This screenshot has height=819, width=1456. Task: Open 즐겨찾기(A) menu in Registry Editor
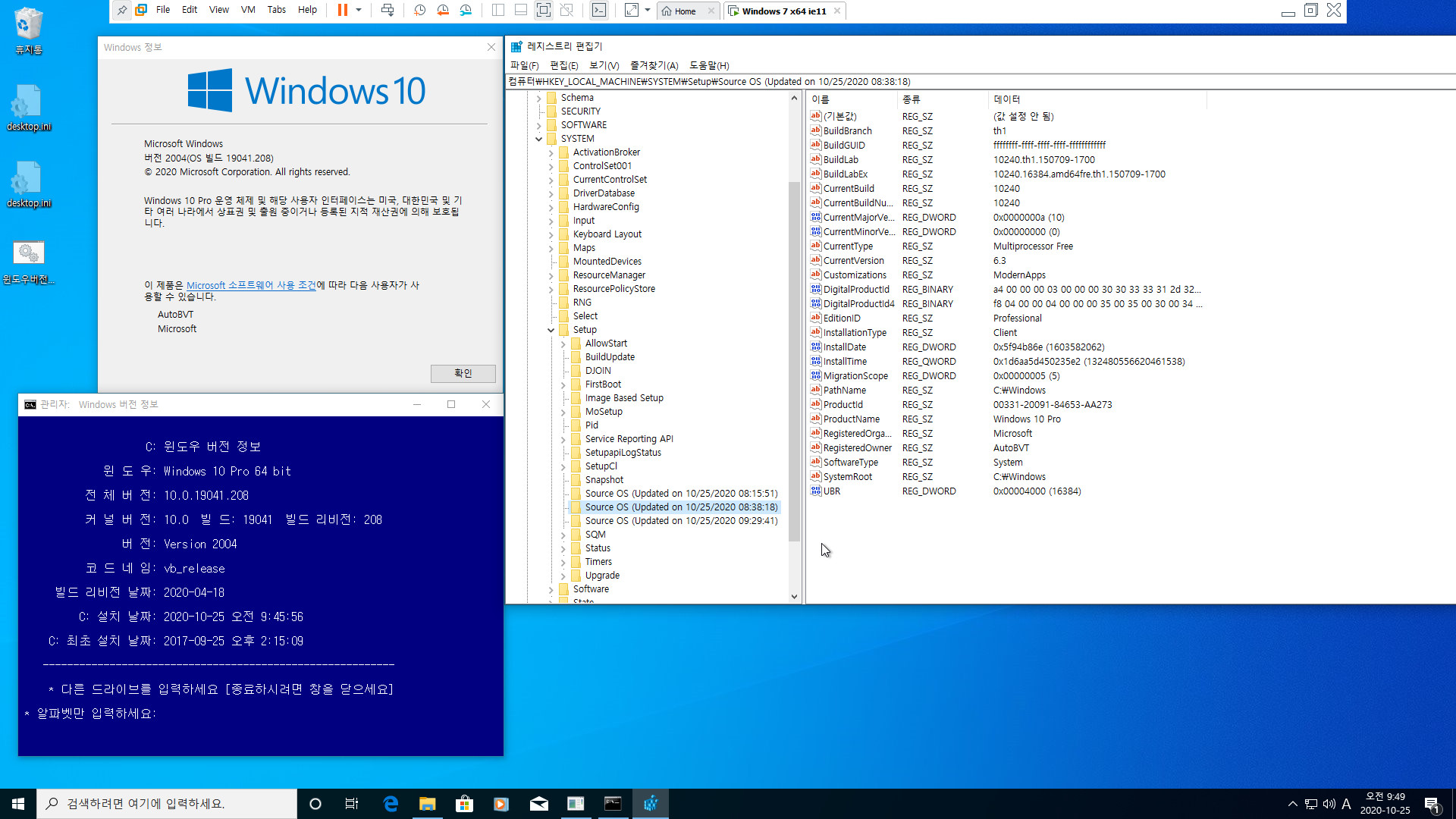click(x=654, y=65)
